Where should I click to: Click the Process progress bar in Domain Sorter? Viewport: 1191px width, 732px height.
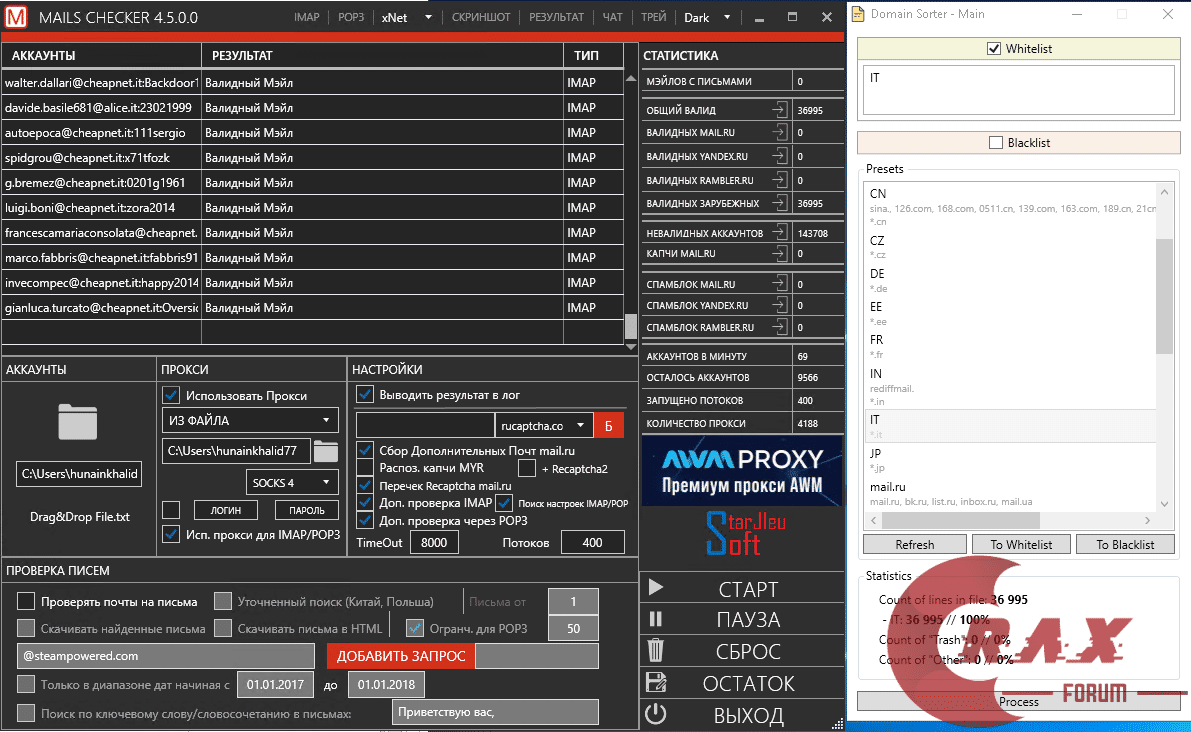1018,702
